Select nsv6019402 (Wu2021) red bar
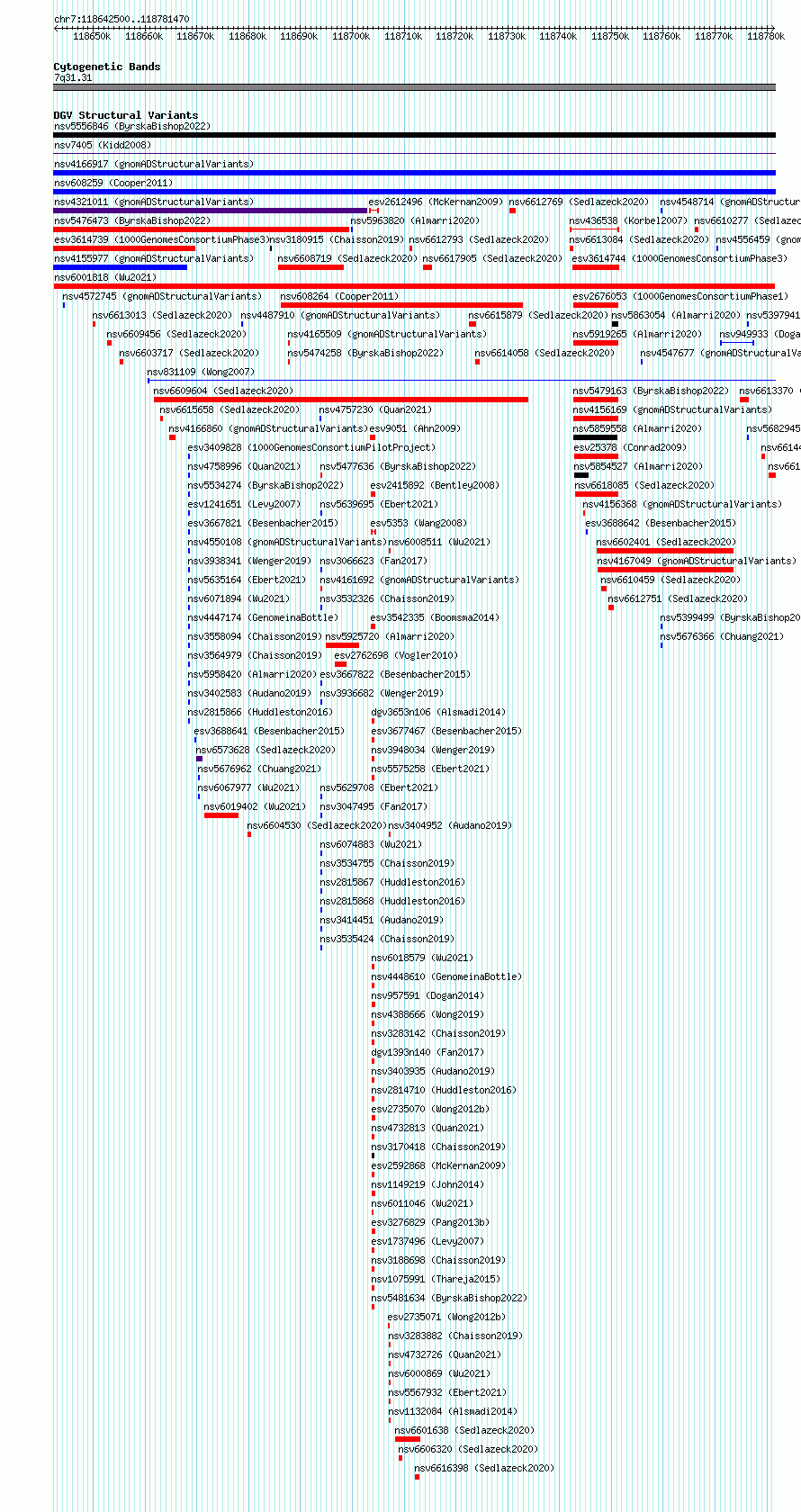 pyautogui.click(x=221, y=815)
